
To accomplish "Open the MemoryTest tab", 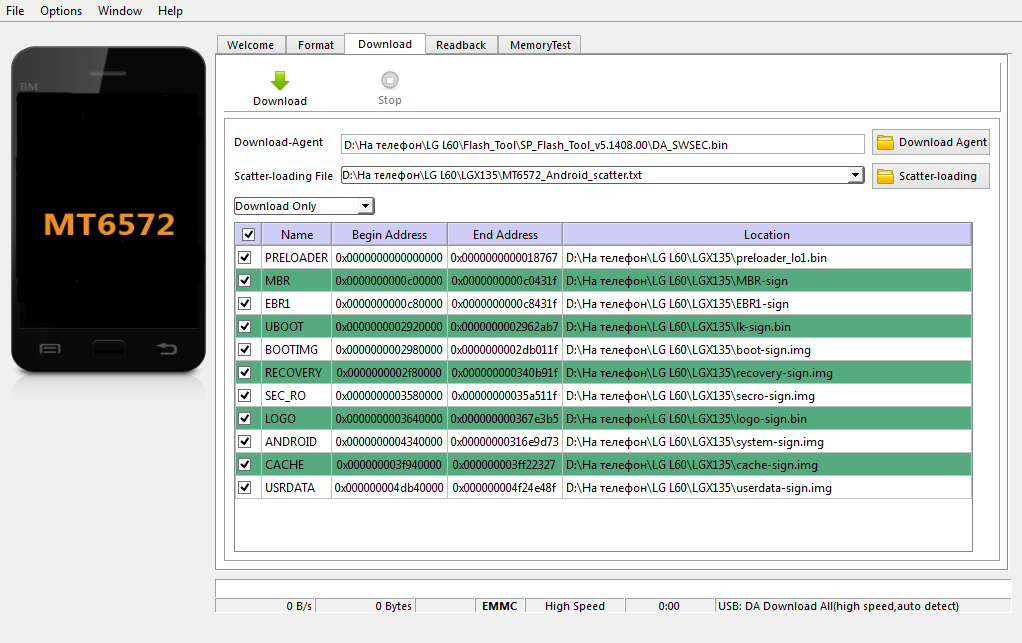I will click(x=540, y=45).
